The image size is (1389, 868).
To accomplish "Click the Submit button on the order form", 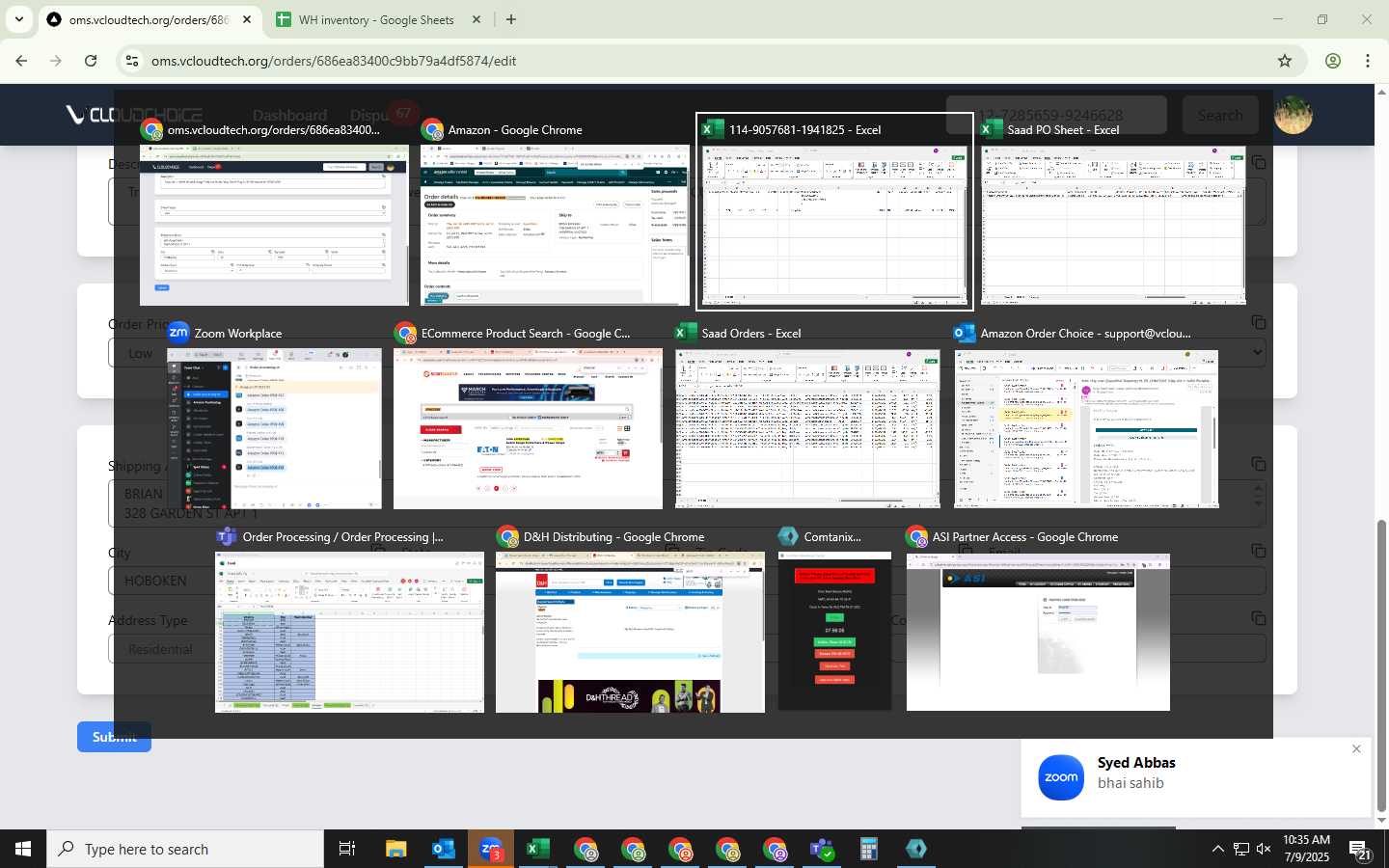I will click(x=114, y=737).
